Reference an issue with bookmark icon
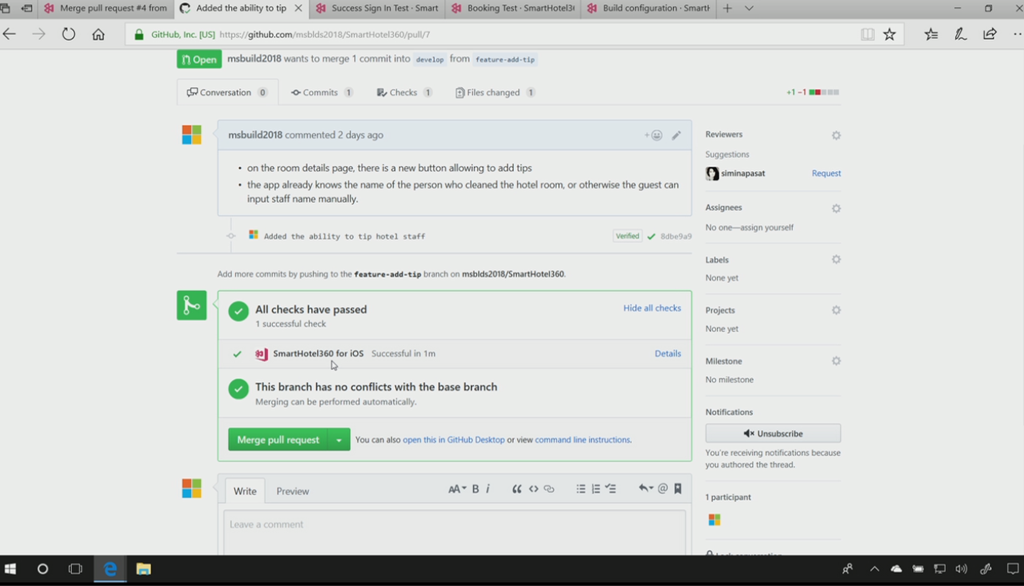This screenshot has height=586, width=1024. [x=678, y=489]
